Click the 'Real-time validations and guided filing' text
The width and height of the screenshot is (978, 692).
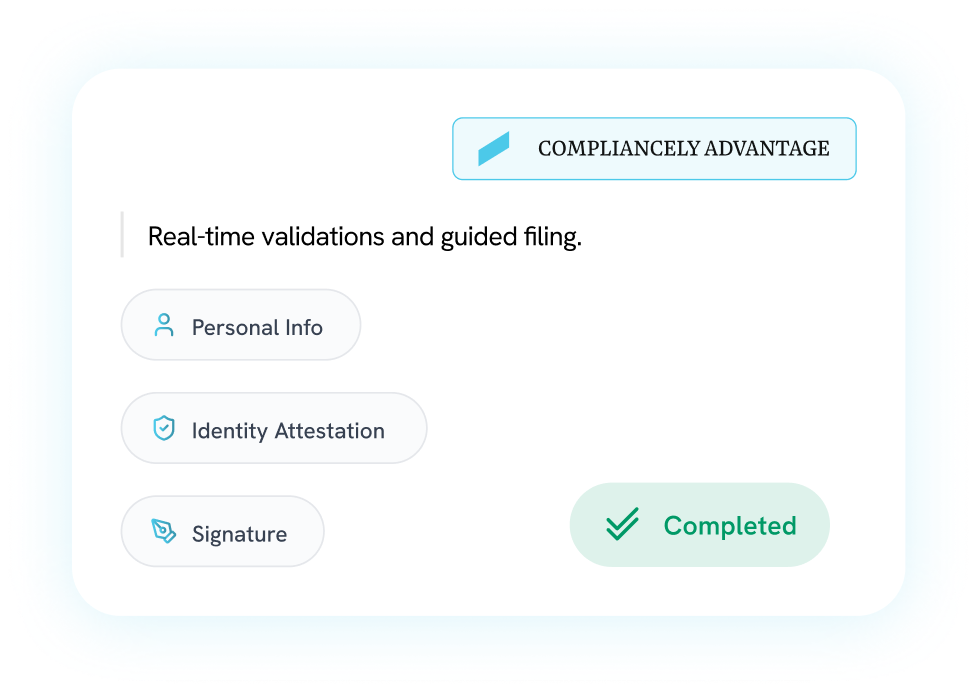pyautogui.click(x=364, y=237)
